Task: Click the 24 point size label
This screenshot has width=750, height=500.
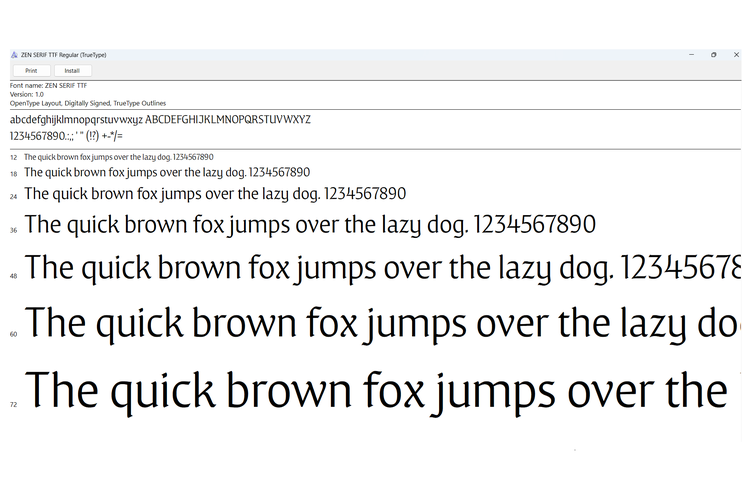Action: click(x=14, y=197)
